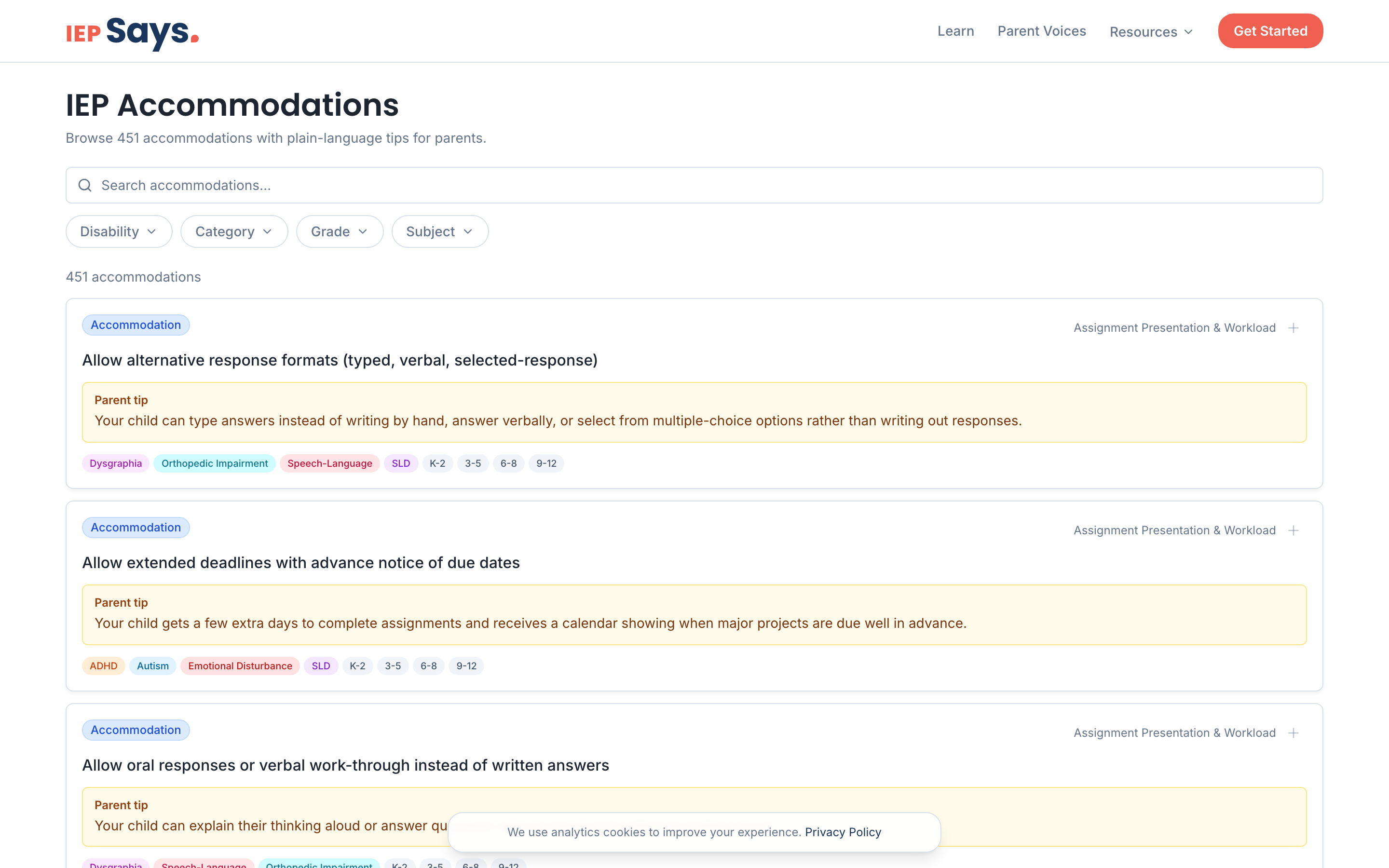Expand the Grade filter

coord(339,231)
